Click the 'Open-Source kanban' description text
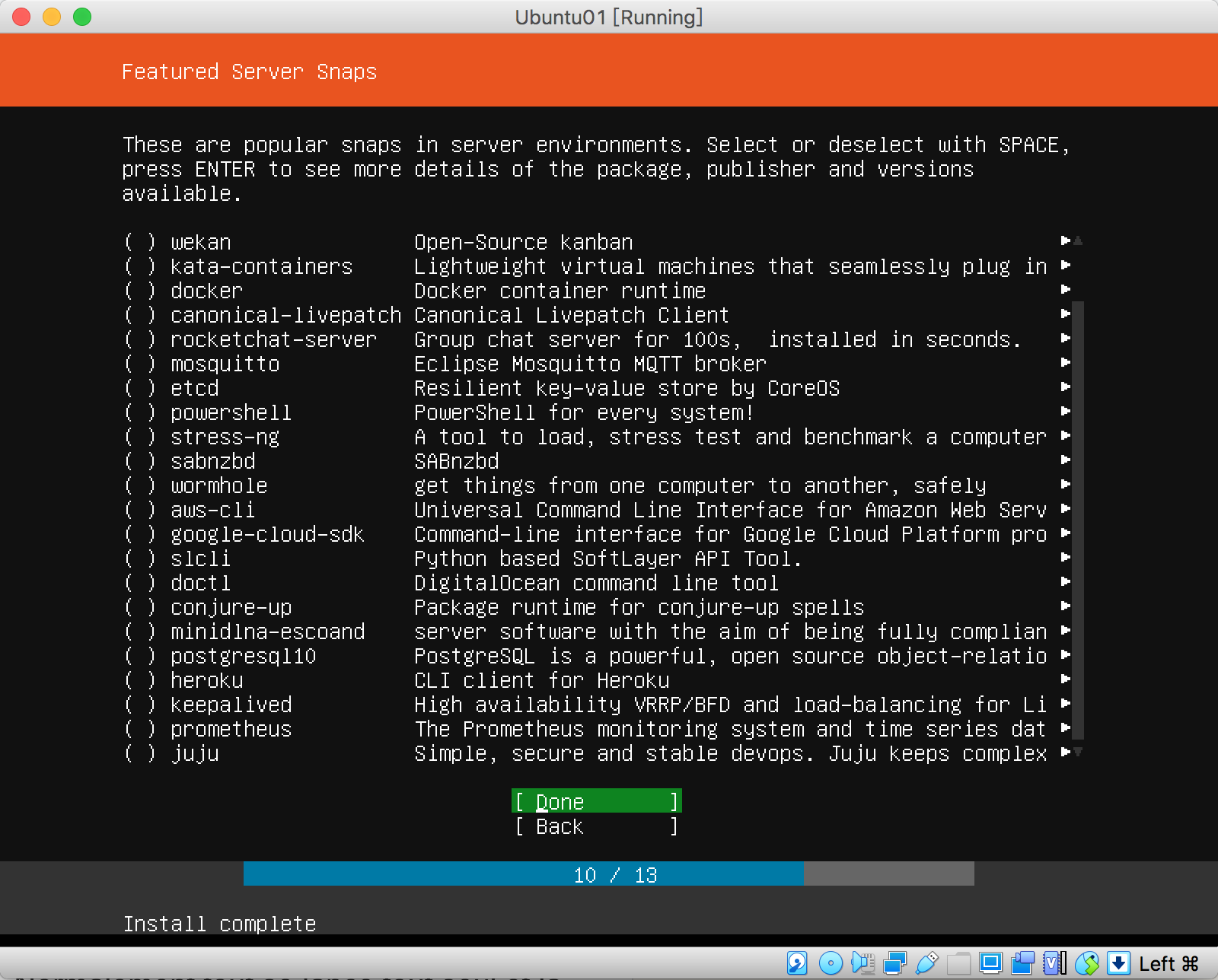The height and width of the screenshot is (980, 1218). pos(524,242)
